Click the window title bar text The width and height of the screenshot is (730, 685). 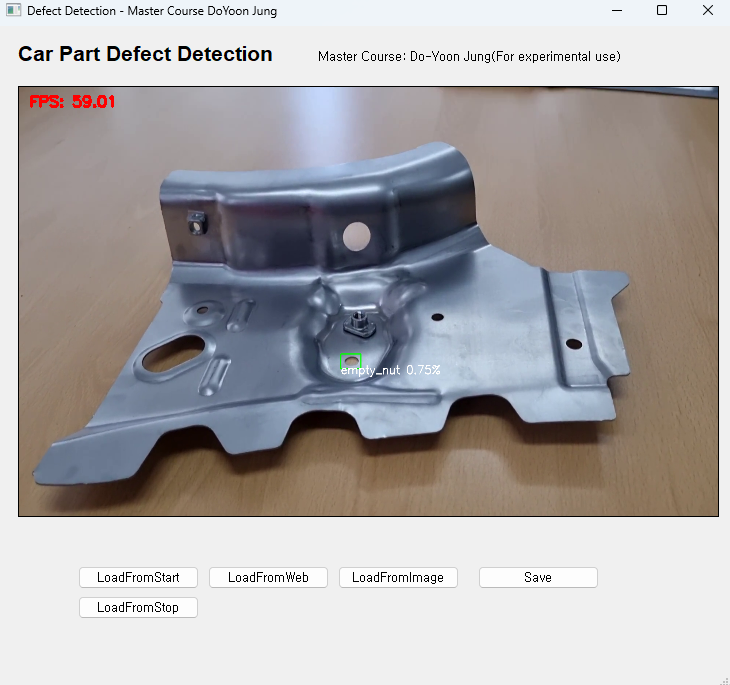[x=152, y=11]
